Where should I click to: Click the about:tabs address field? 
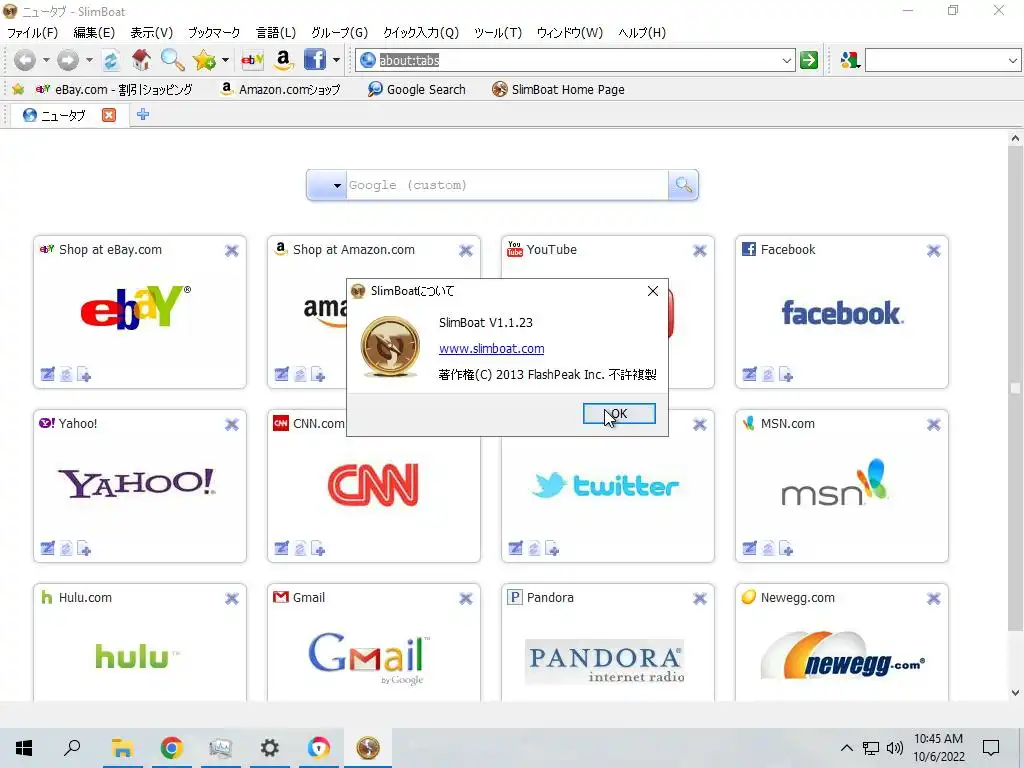(575, 61)
